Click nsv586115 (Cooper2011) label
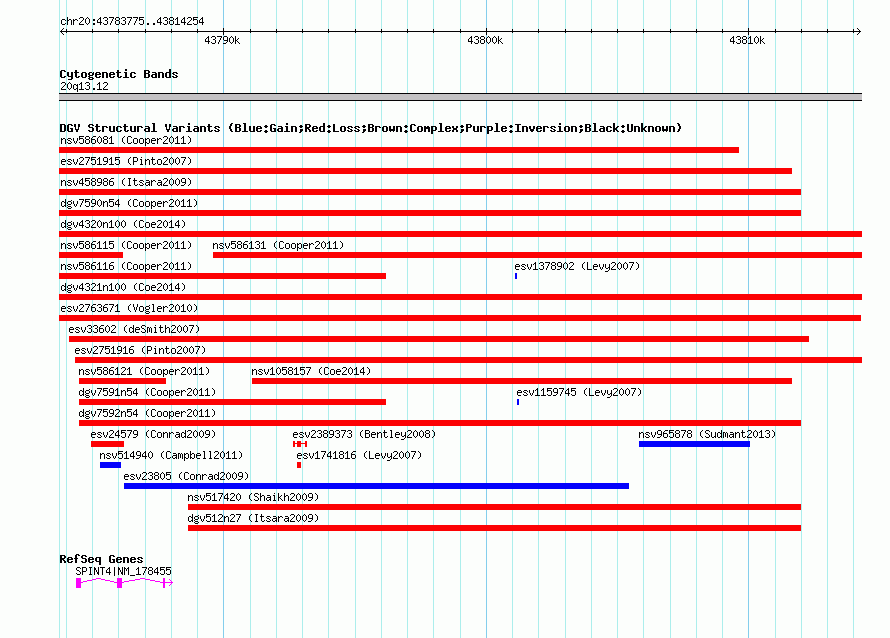Image resolution: width=890 pixels, height=638 pixels. coord(126,245)
